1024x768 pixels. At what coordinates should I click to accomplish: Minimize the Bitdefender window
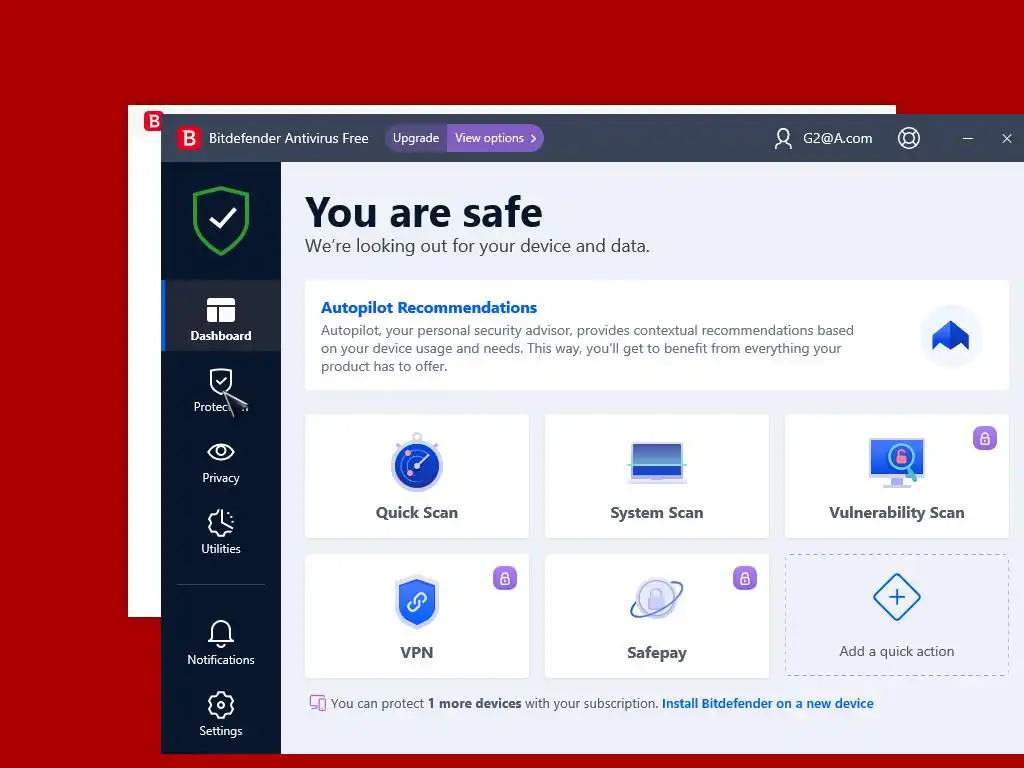968,138
